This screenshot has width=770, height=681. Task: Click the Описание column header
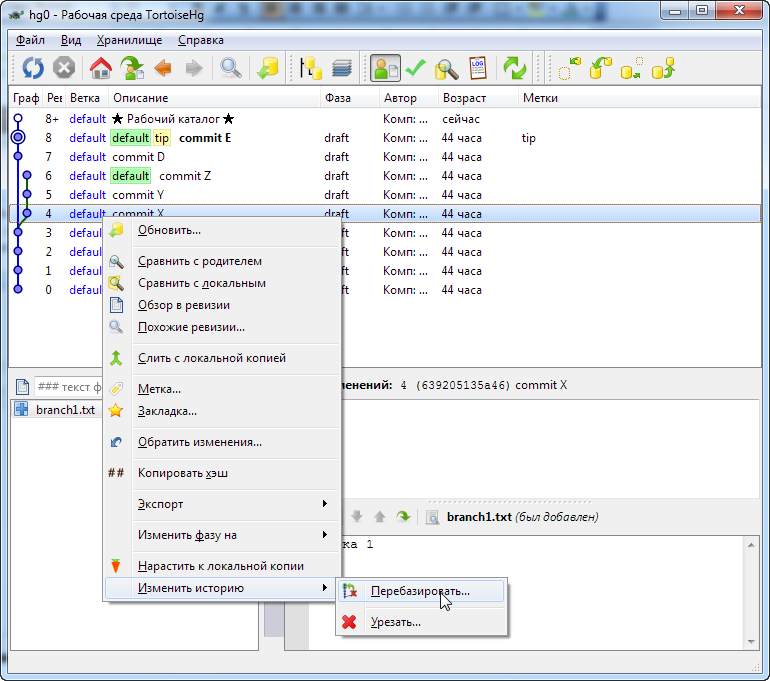(x=215, y=98)
